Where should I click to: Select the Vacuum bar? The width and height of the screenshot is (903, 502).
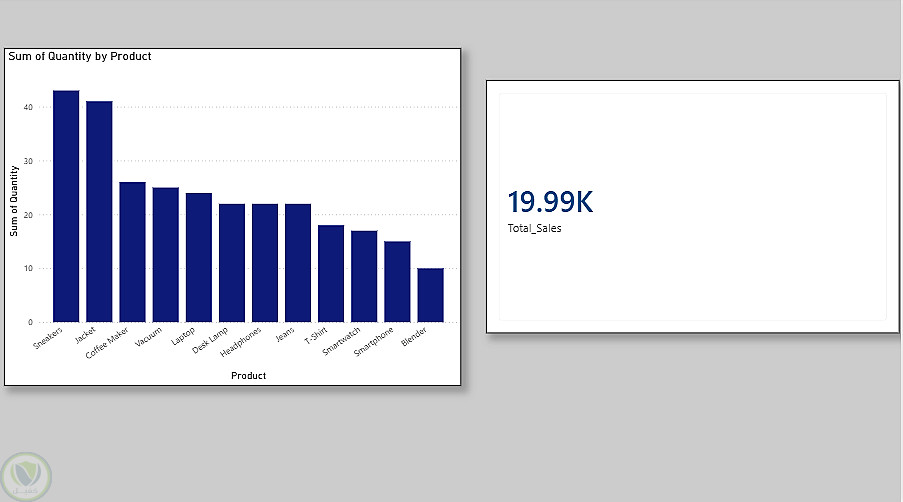point(165,254)
